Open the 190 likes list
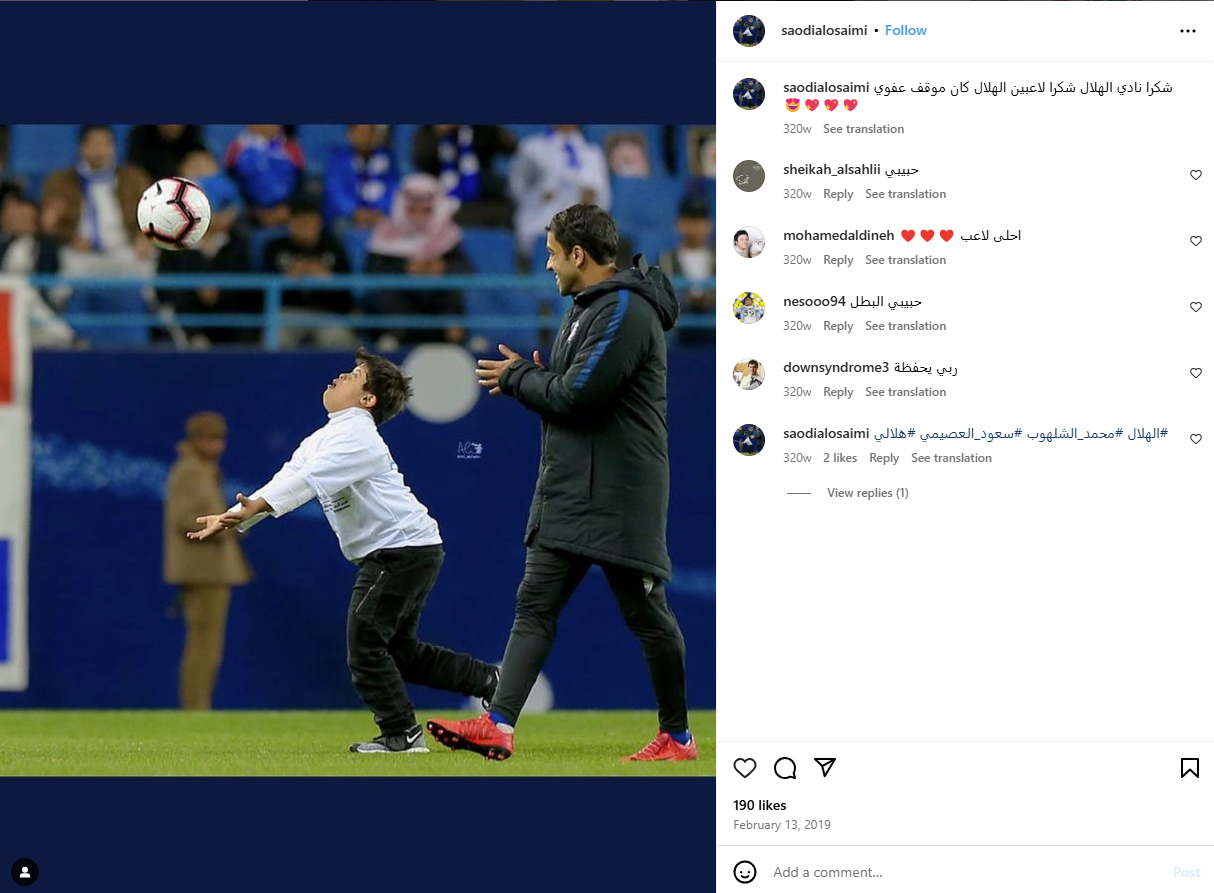 (x=760, y=805)
